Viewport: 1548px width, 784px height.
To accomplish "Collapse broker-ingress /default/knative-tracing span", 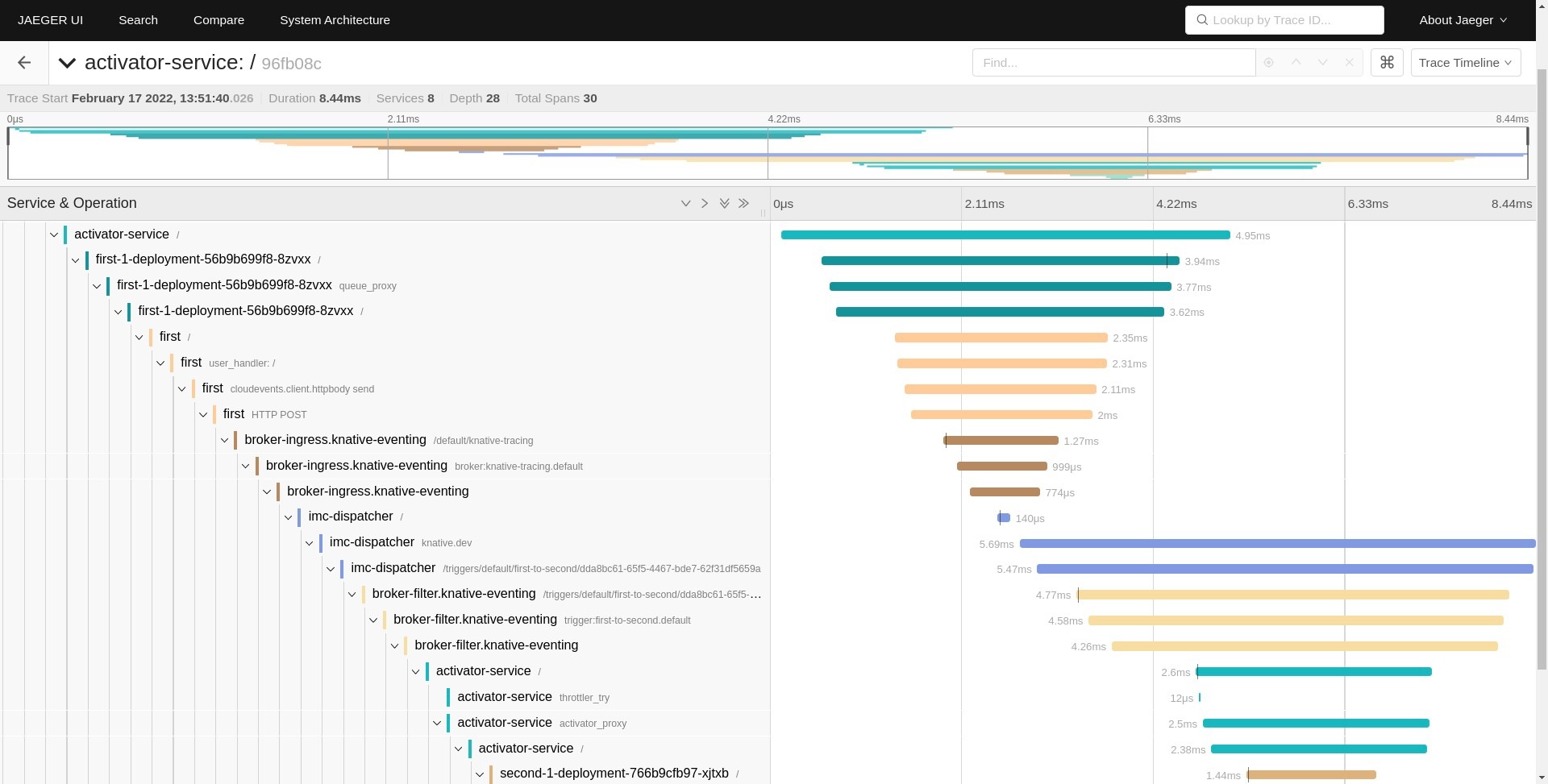I will click(224, 441).
